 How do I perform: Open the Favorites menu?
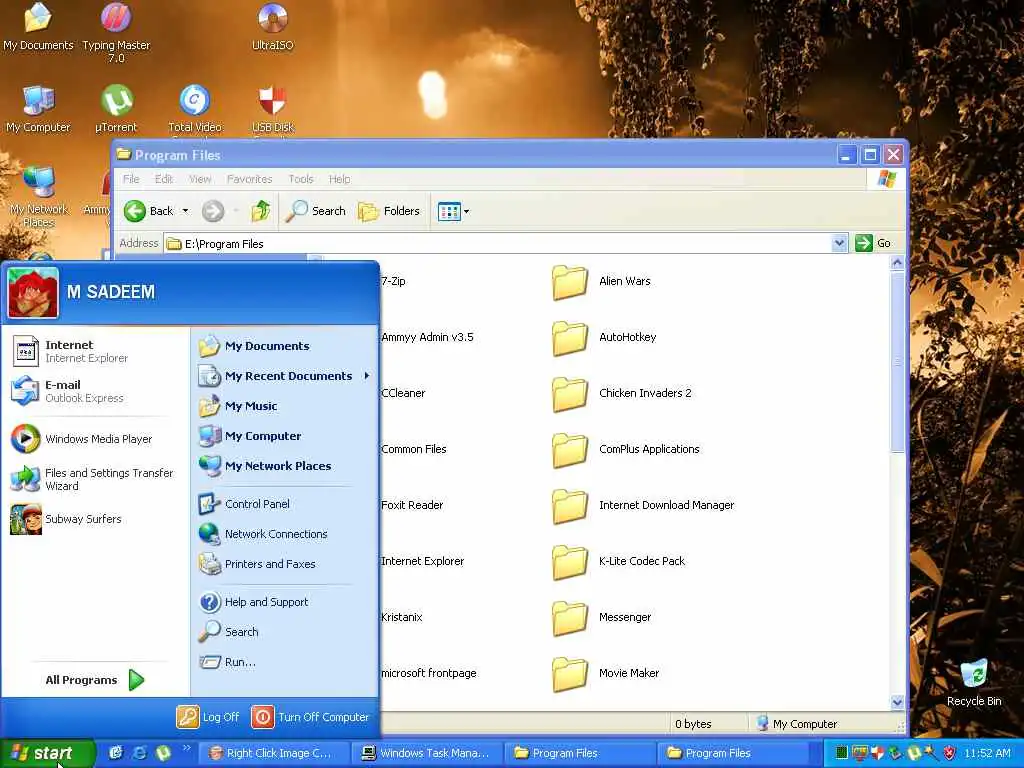[x=249, y=178]
